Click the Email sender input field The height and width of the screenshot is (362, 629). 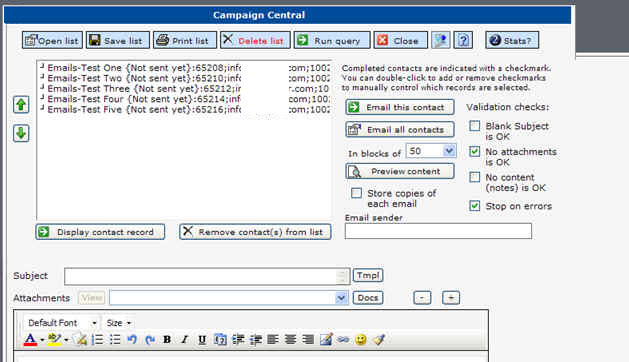[438, 231]
